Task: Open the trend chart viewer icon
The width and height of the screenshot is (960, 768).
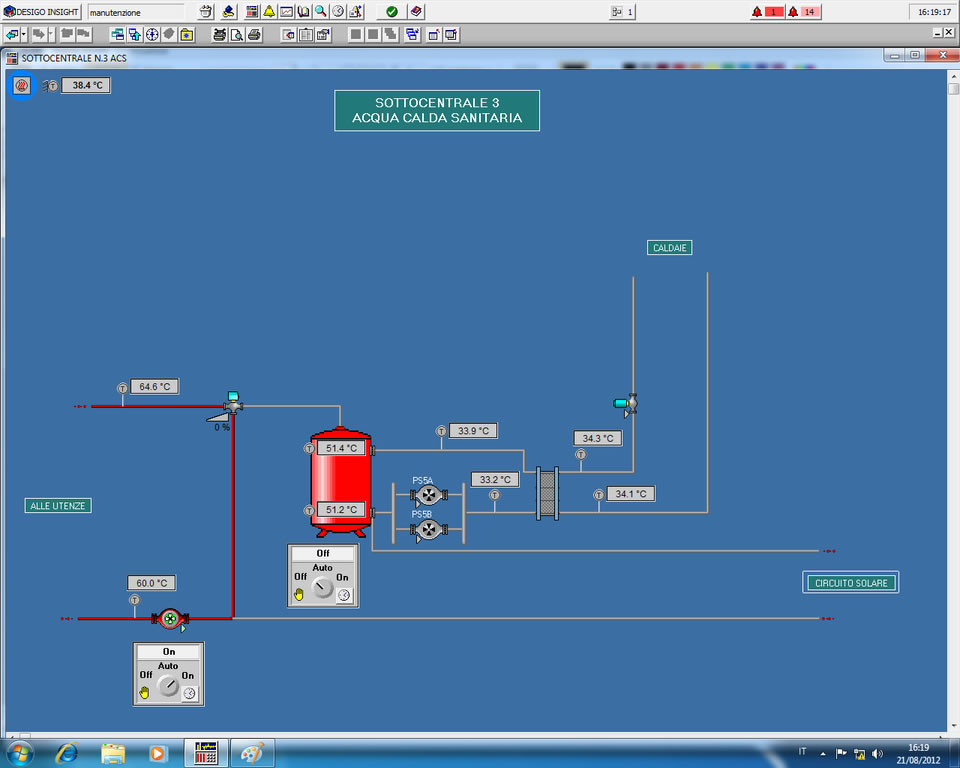Action: click(x=287, y=12)
